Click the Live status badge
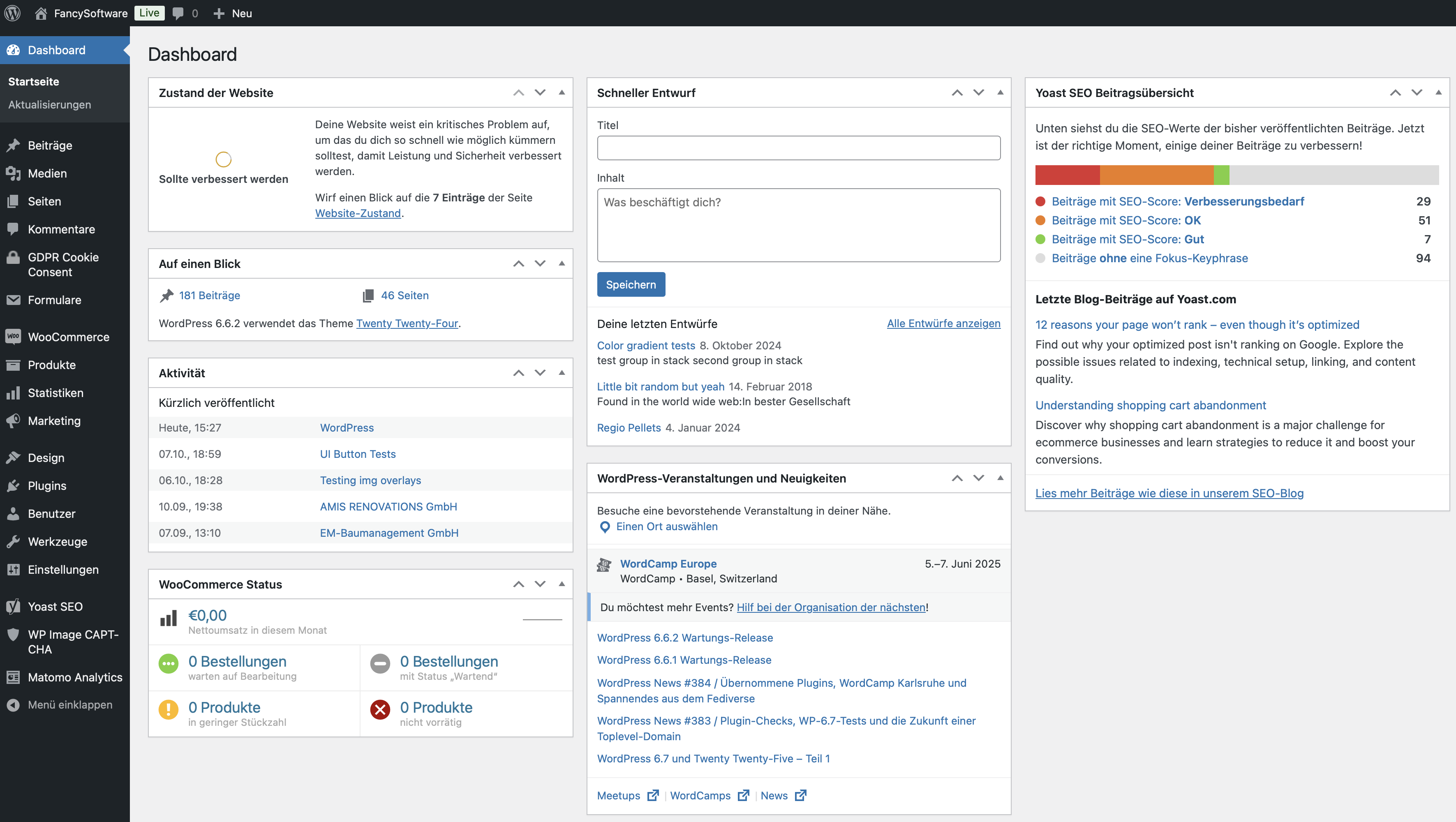The height and width of the screenshot is (822, 1456). click(x=149, y=13)
